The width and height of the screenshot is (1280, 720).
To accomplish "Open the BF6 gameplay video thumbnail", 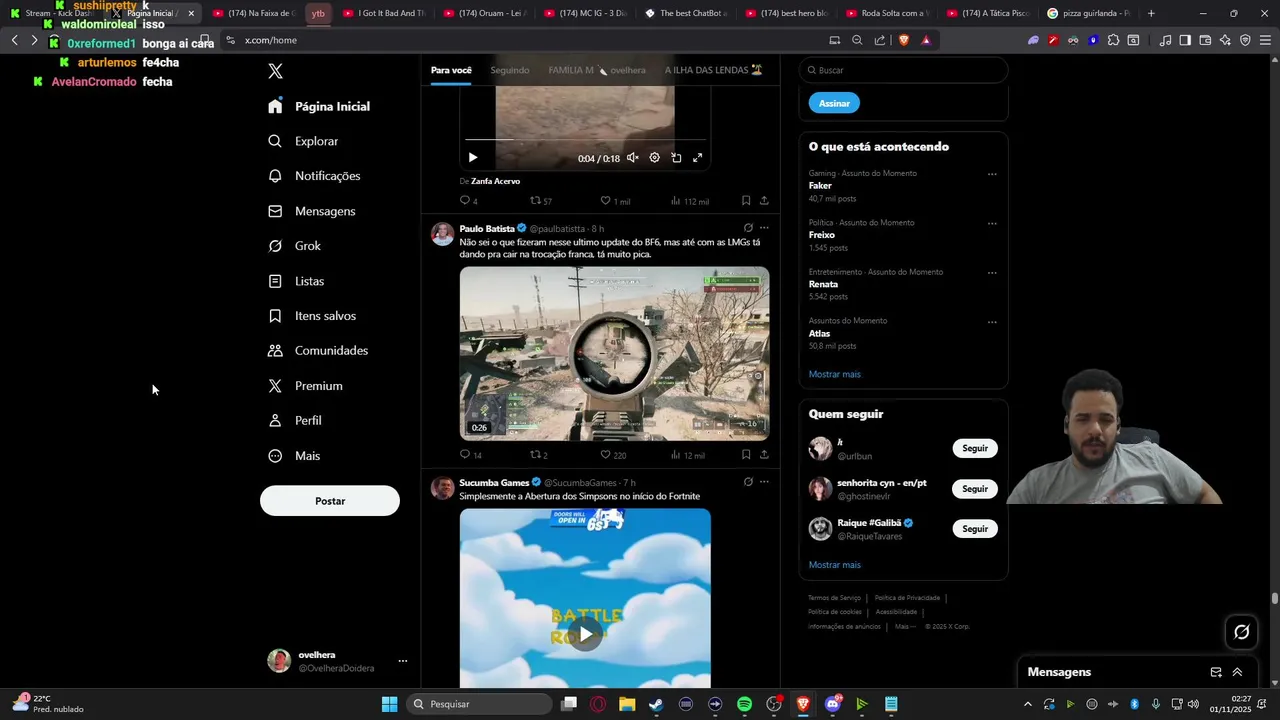I will pyautogui.click(x=614, y=353).
